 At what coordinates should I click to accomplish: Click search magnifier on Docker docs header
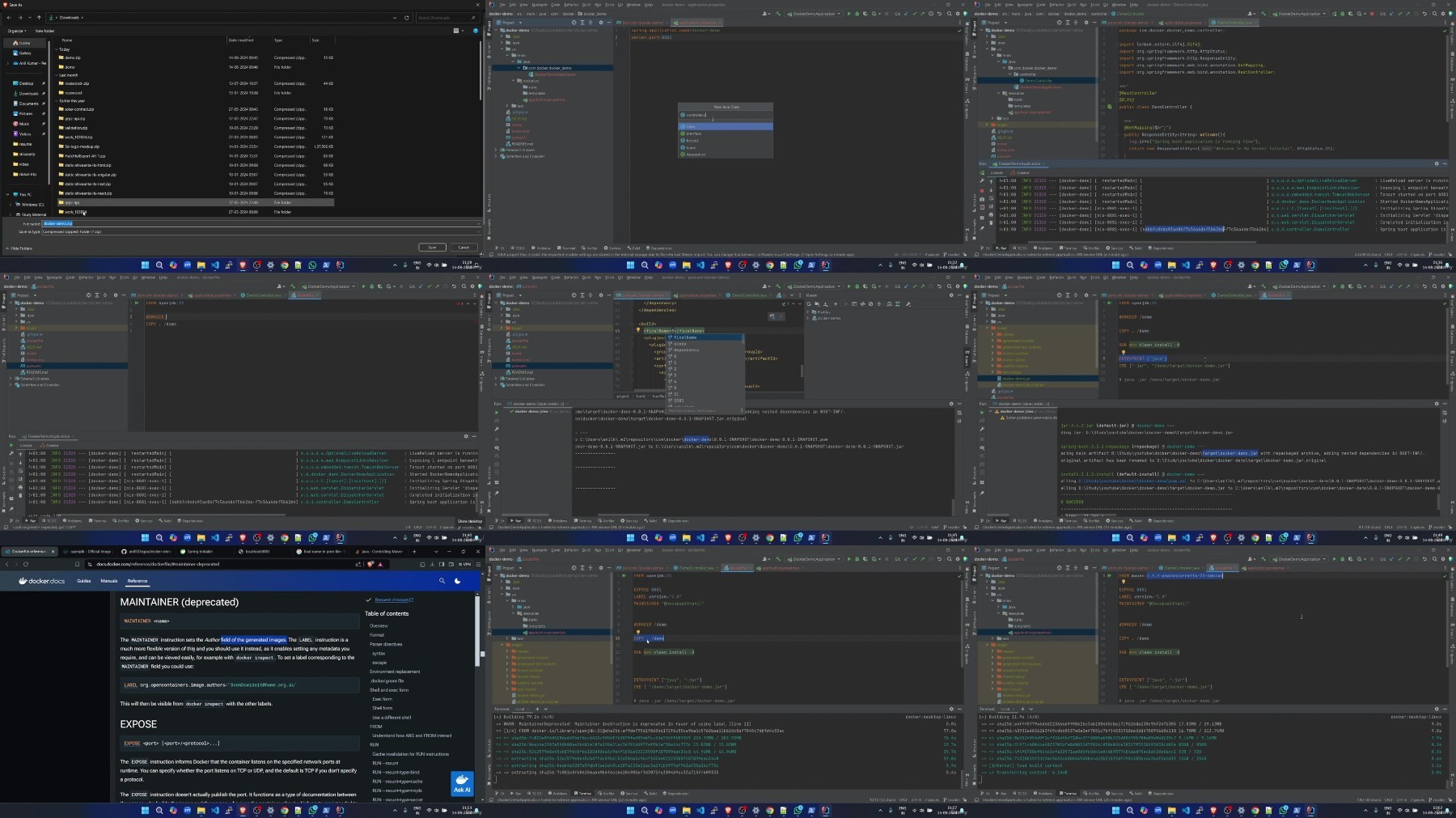(442, 581)
